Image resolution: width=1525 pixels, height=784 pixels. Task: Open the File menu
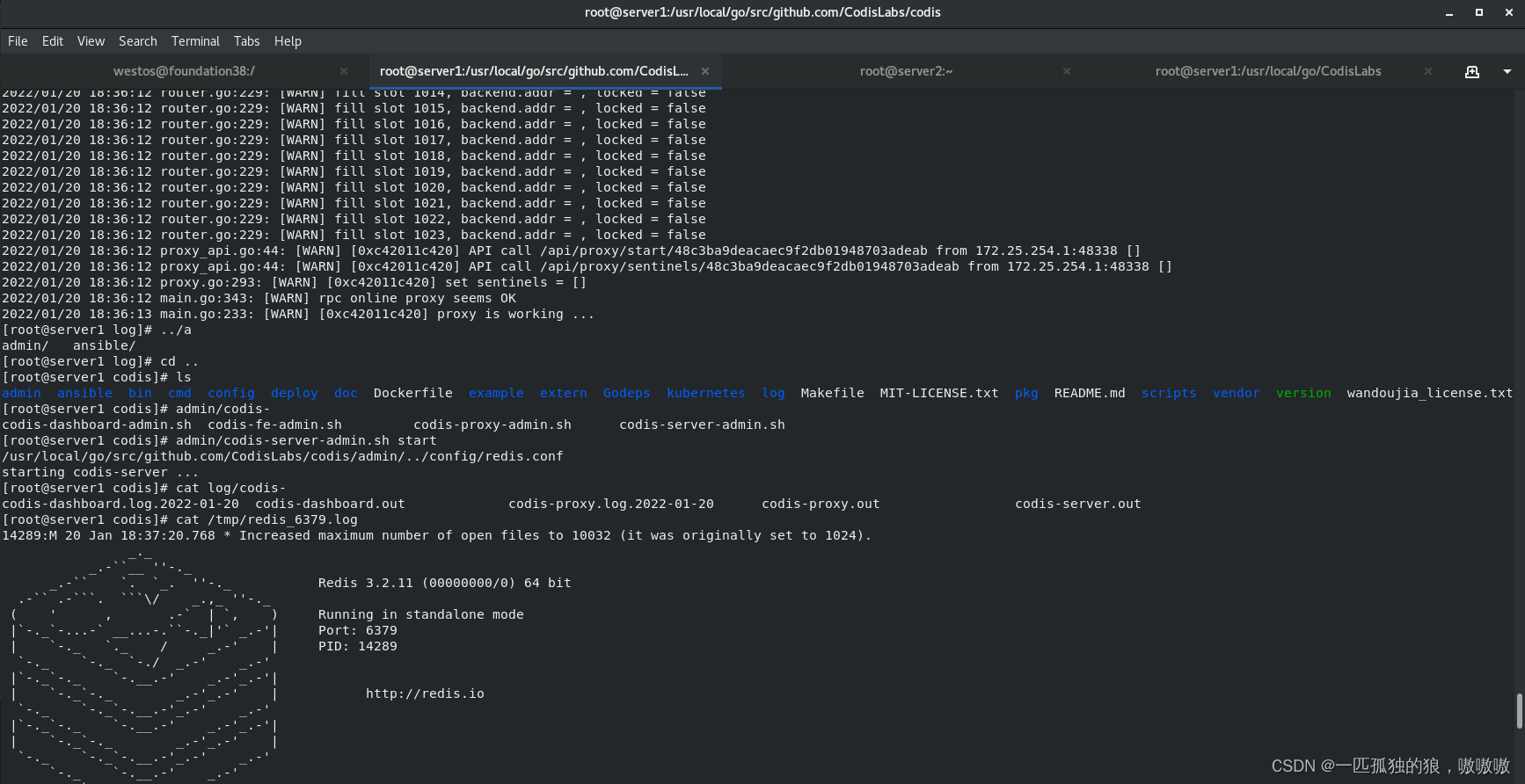tap(18, 41)
